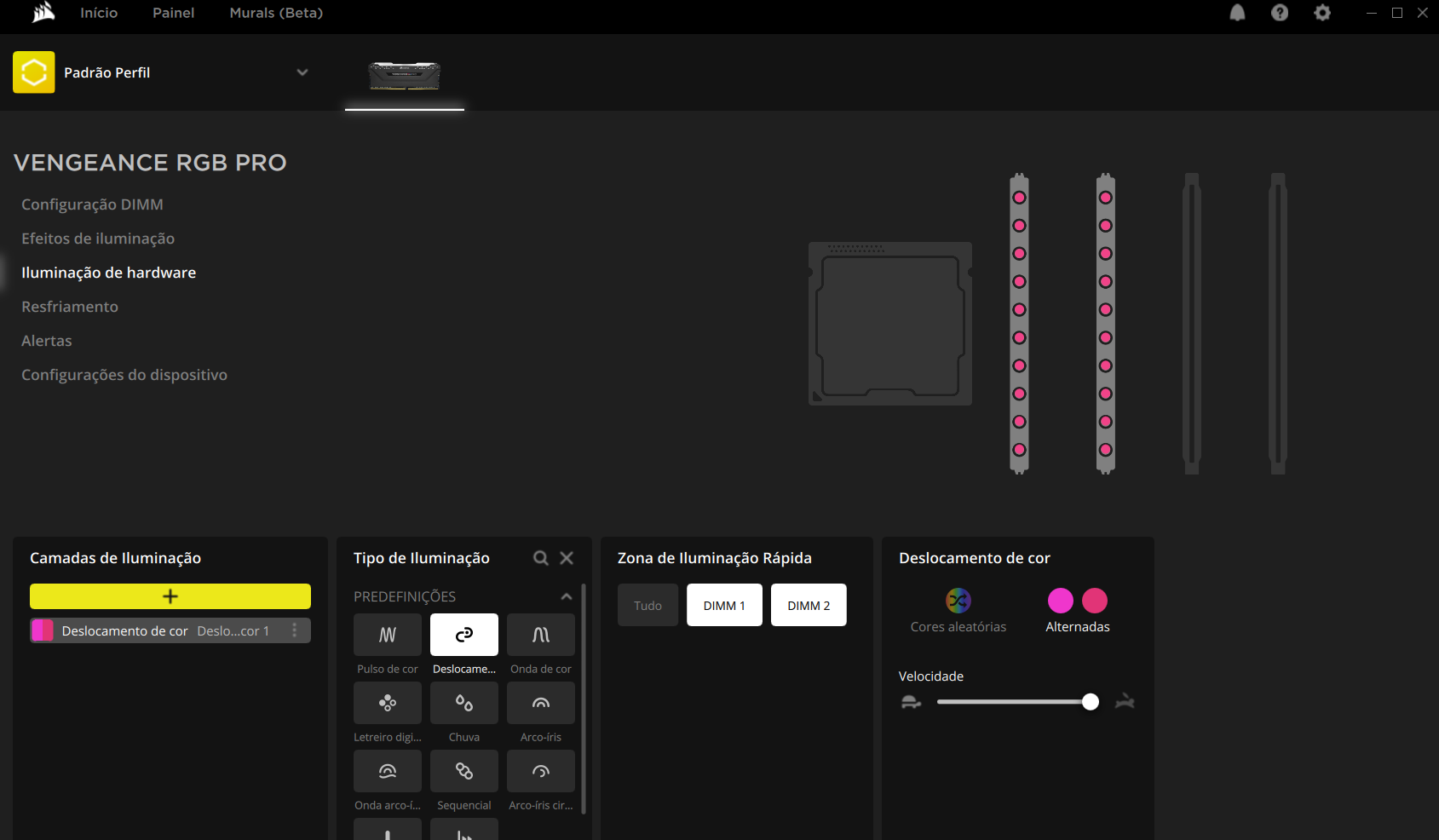Select the Cores aleatórias label

coord(958,627)
